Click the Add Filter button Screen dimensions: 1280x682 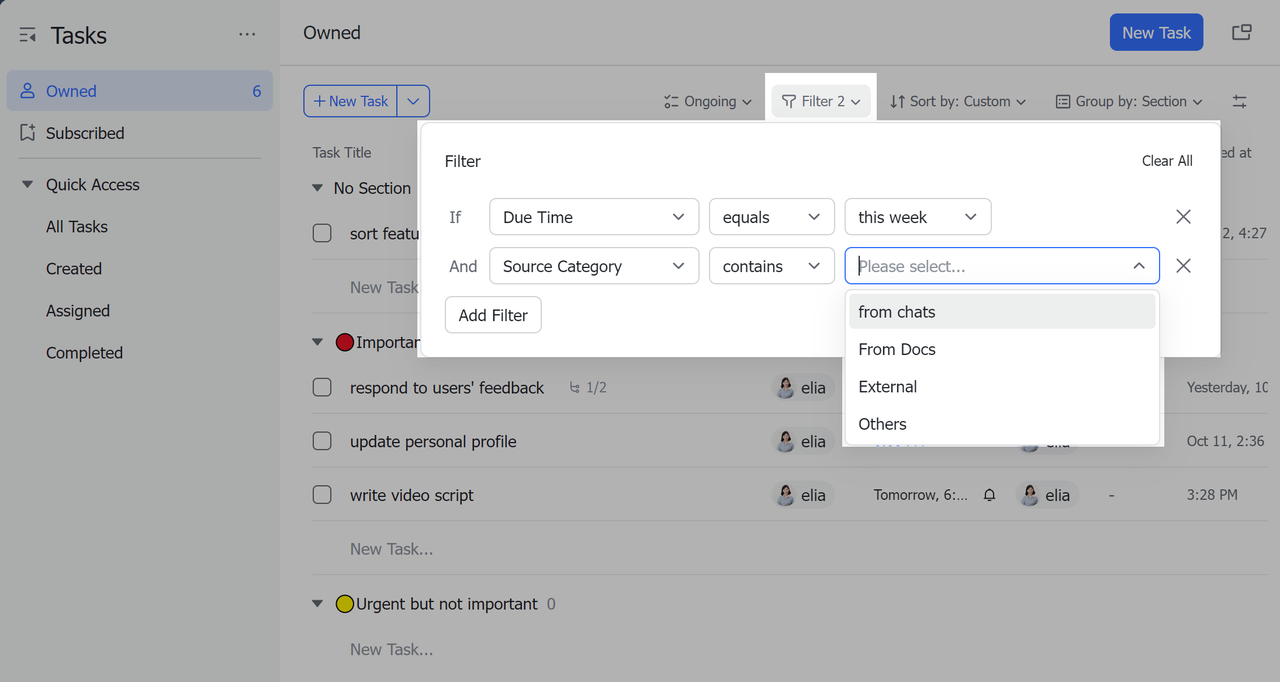pos(493,315)
